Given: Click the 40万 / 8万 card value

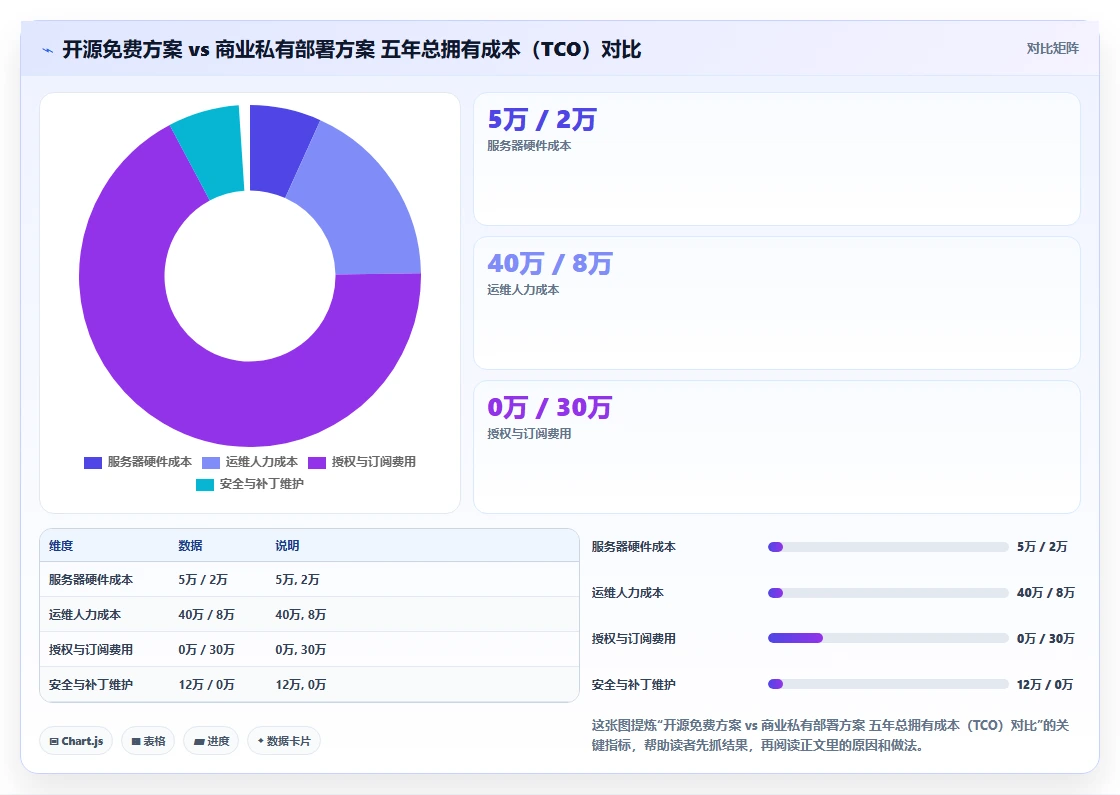Looking at the screenshot, I should pyautogui.click(x=549, y=263).
